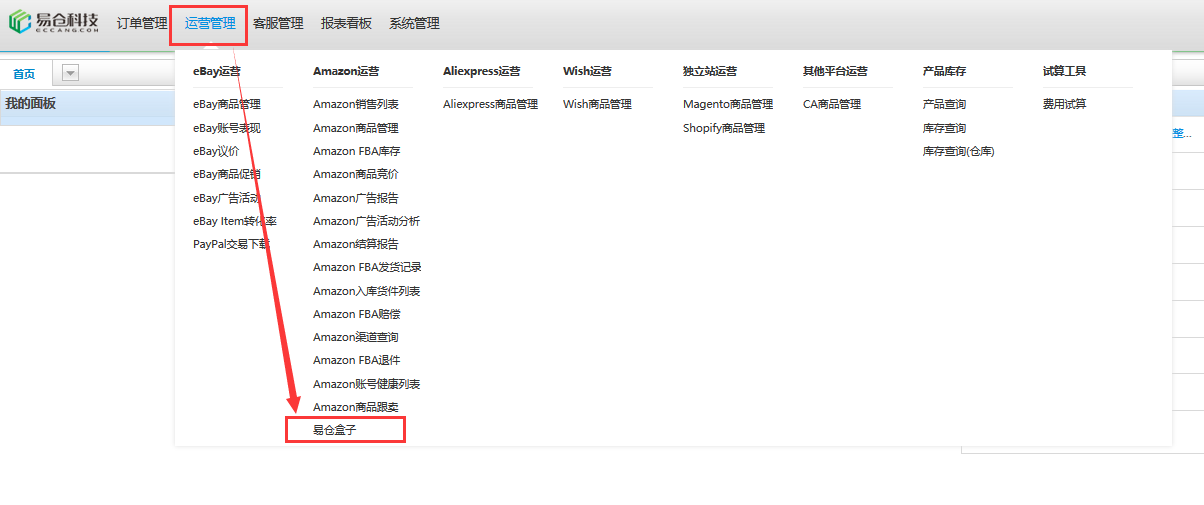Open the 报表看板 menu
The width and height of the screenshot is (1204, 505).
click(x=346, y=24)
